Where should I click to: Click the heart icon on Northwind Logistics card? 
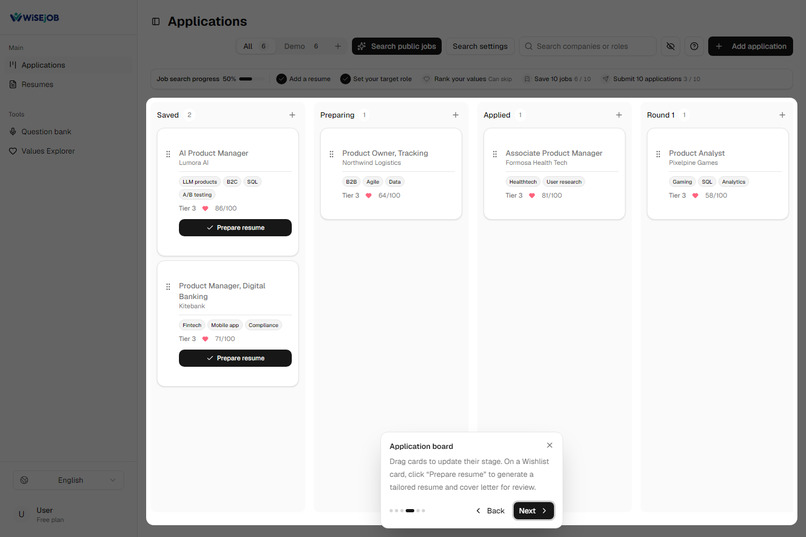coord(369,196)
